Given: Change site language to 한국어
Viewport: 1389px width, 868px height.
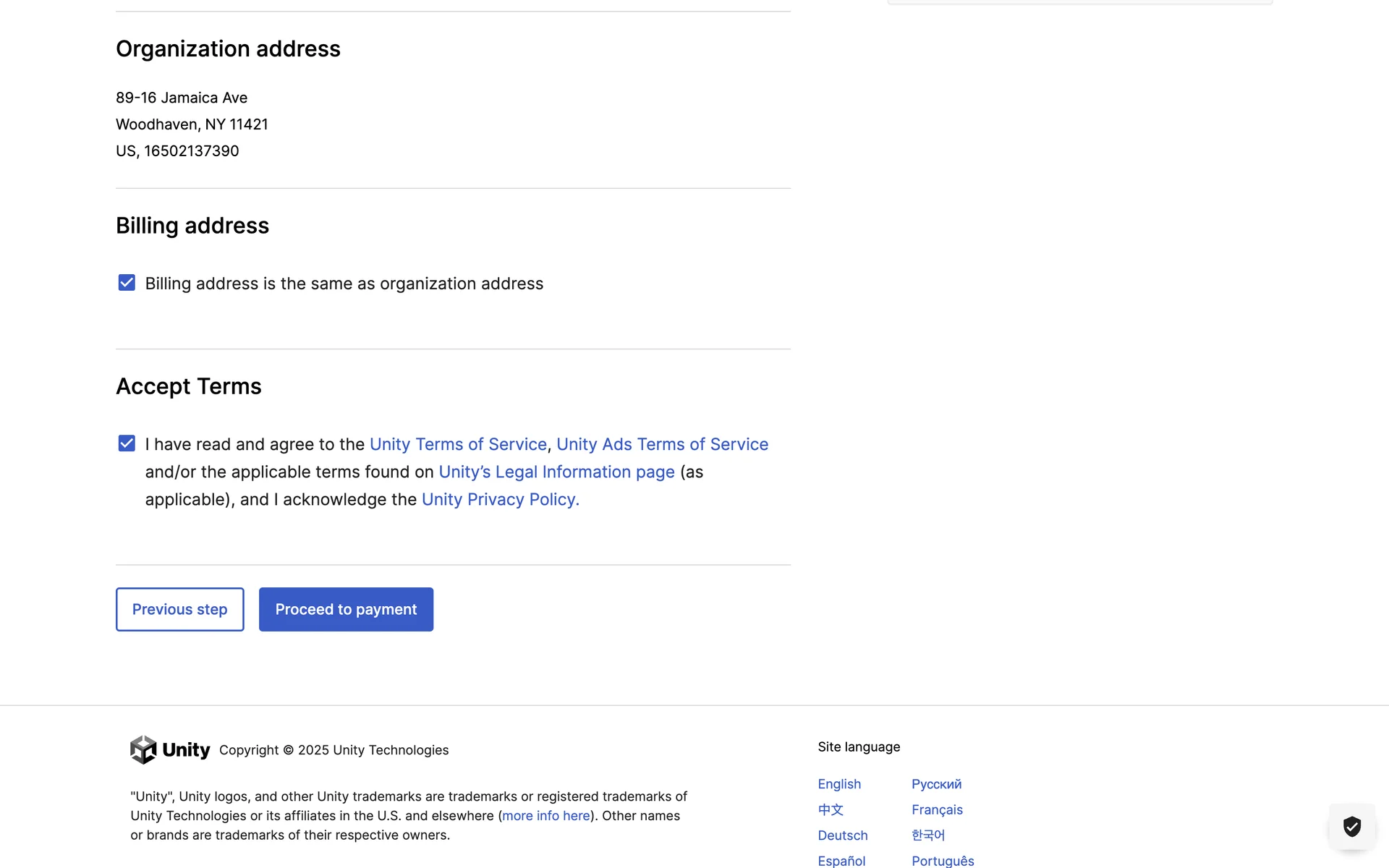Looking at the screenshot, I should pyautogui.click(x=928, y=835).
